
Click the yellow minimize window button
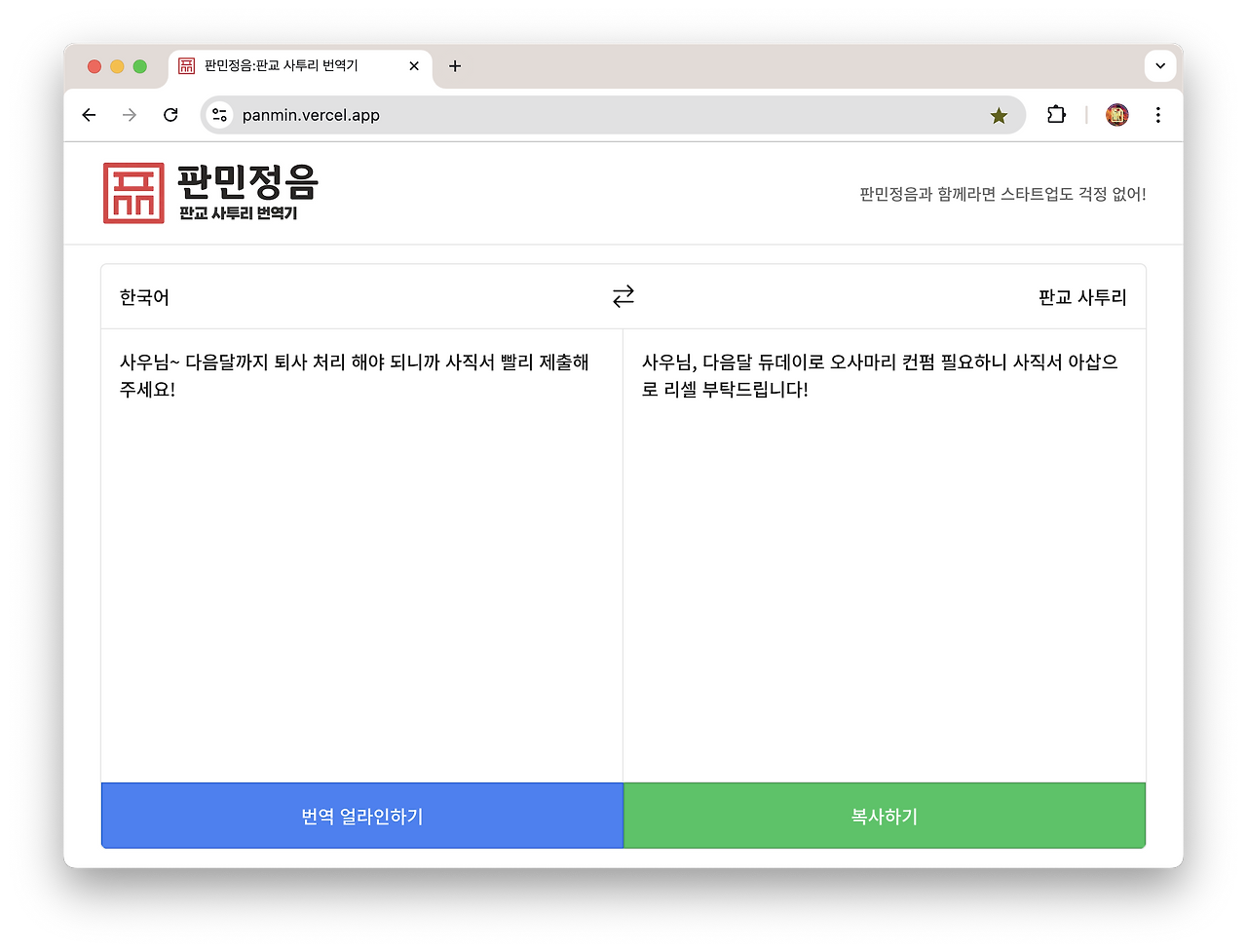(x=117, y=66)
